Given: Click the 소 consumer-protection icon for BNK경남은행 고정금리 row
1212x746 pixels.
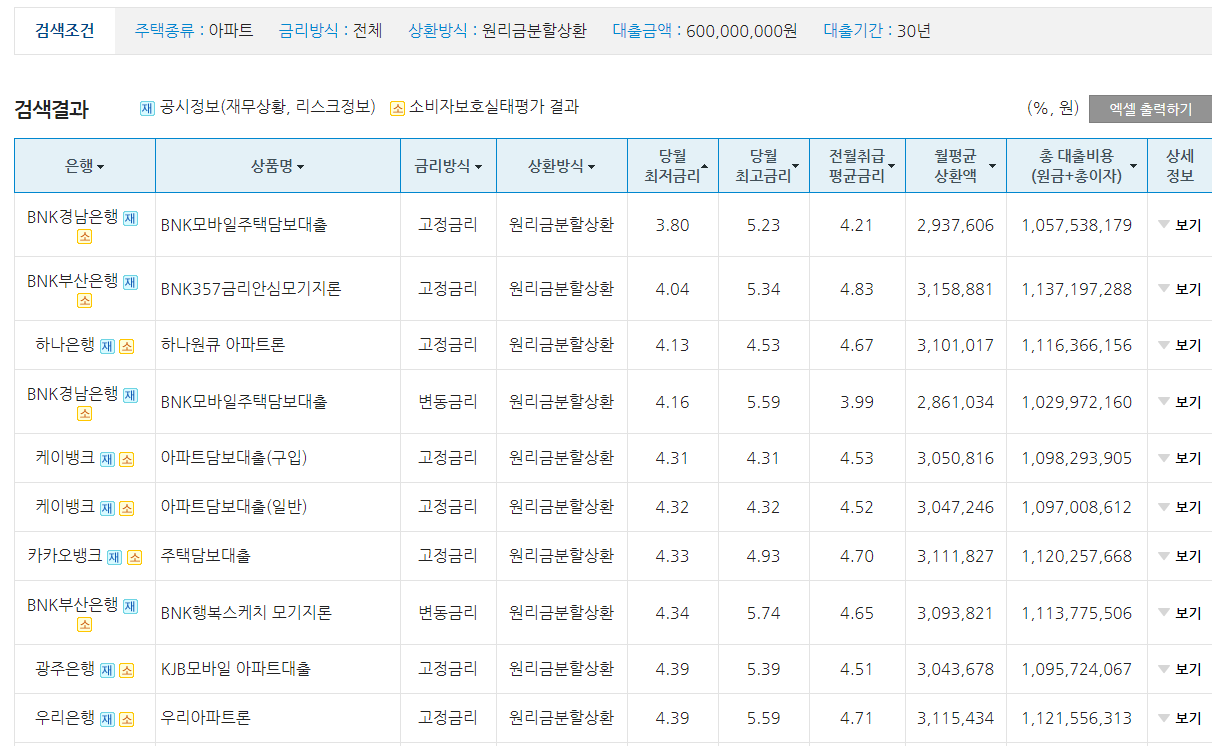Looking at the screenshot, I should click(x=85, y=237).
